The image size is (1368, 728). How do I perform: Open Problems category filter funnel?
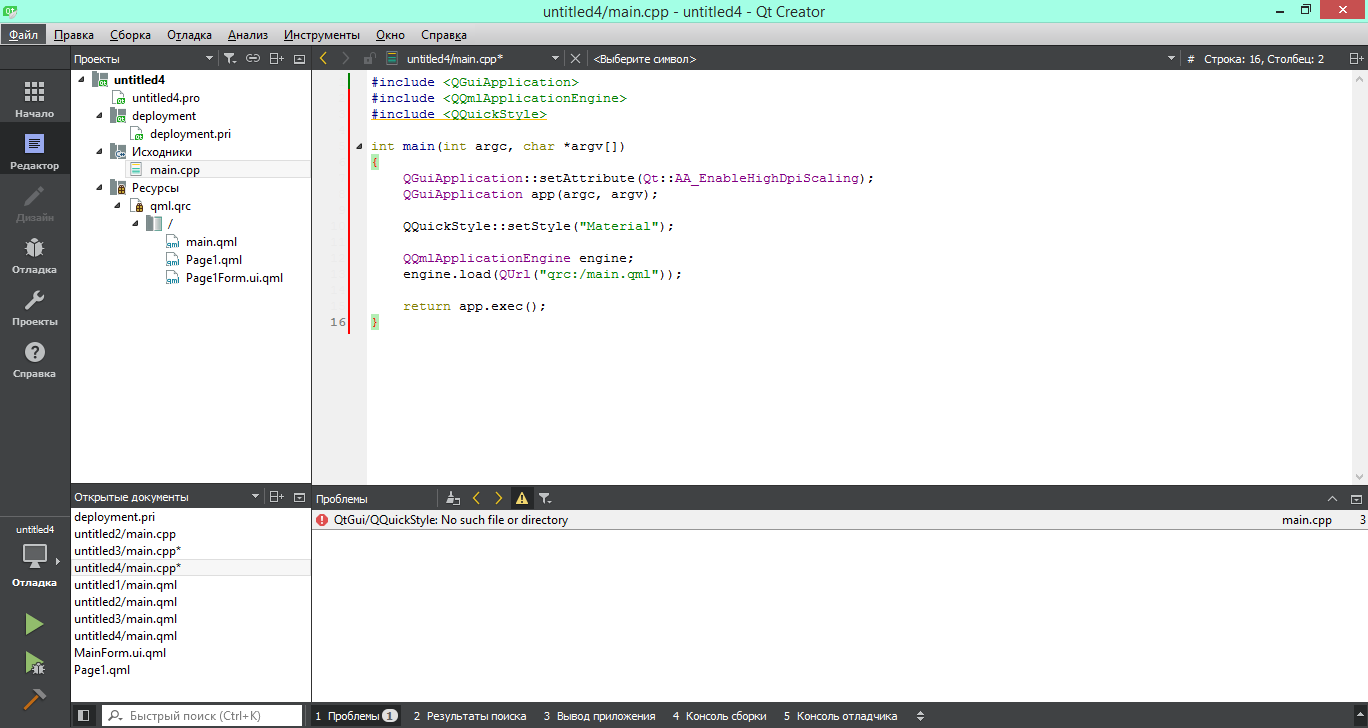pos(545,498)
